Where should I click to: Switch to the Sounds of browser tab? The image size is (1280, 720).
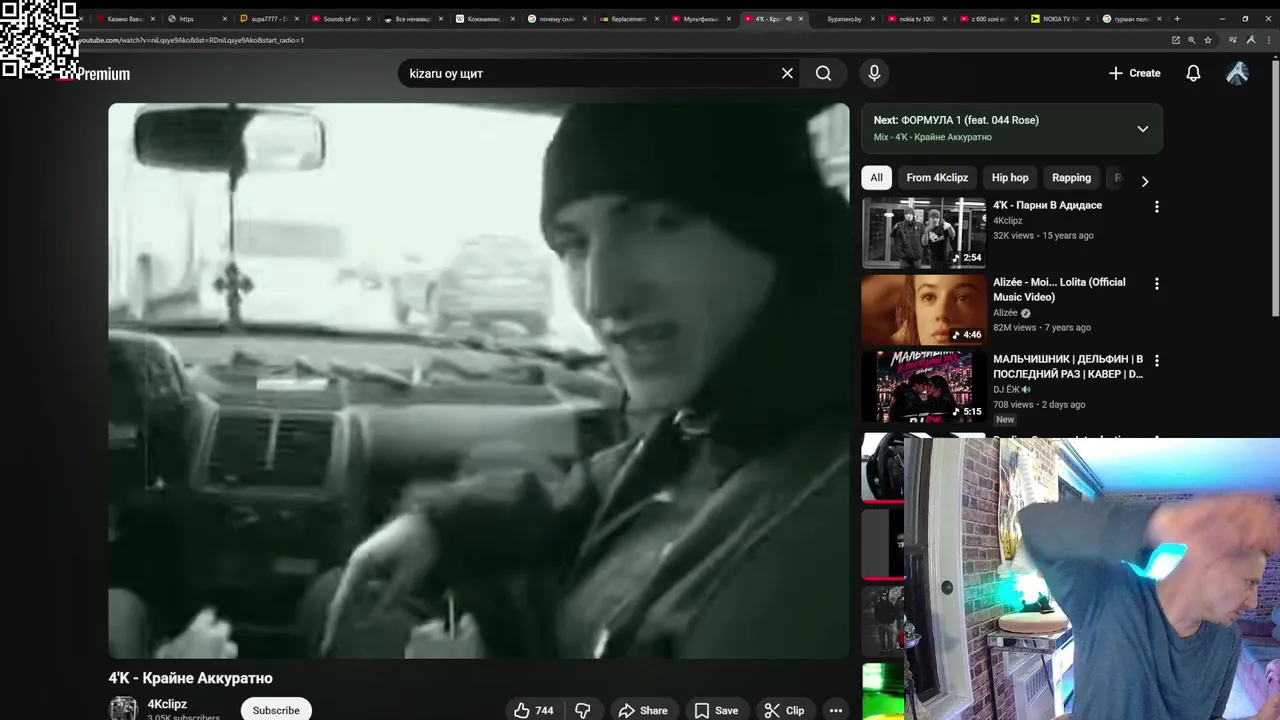click(341, 19)
